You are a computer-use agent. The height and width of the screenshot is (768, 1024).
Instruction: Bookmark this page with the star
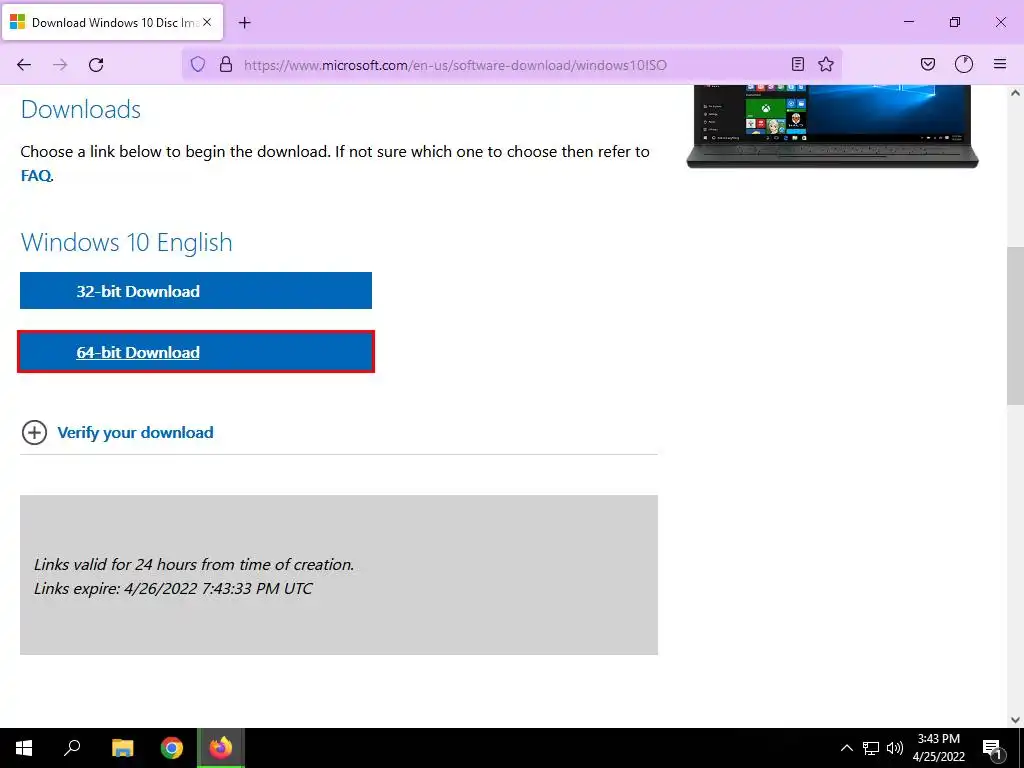coord(826,64)
